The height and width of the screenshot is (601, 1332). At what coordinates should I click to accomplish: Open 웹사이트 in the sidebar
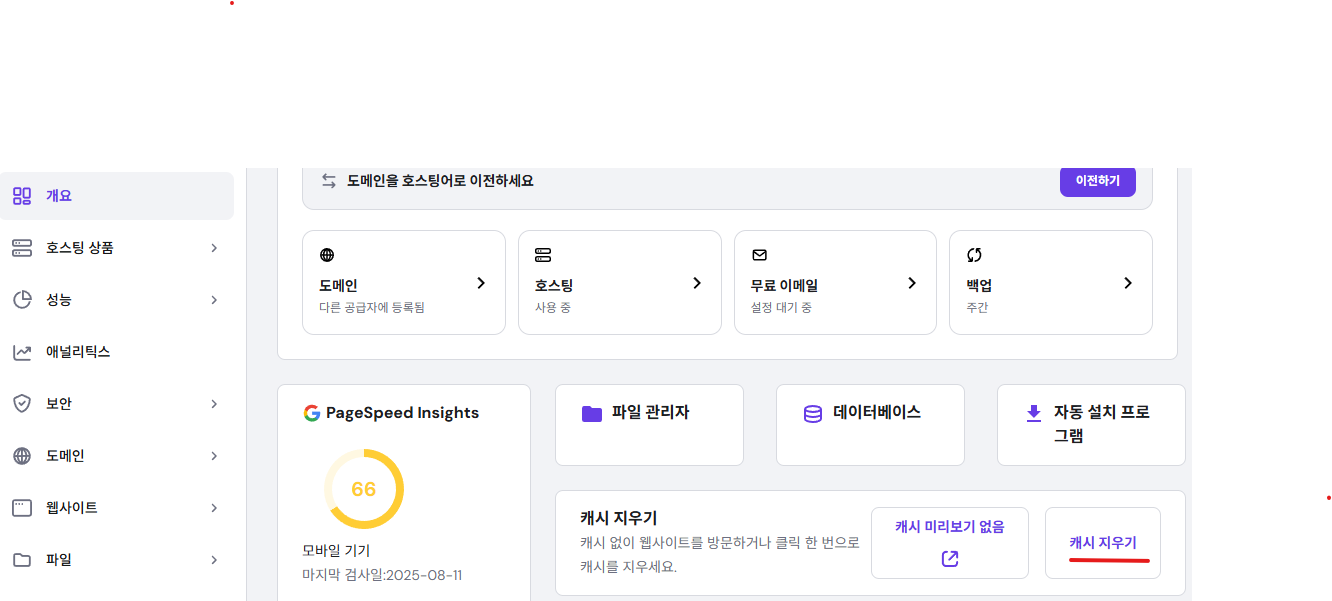(x=117, y=508)
